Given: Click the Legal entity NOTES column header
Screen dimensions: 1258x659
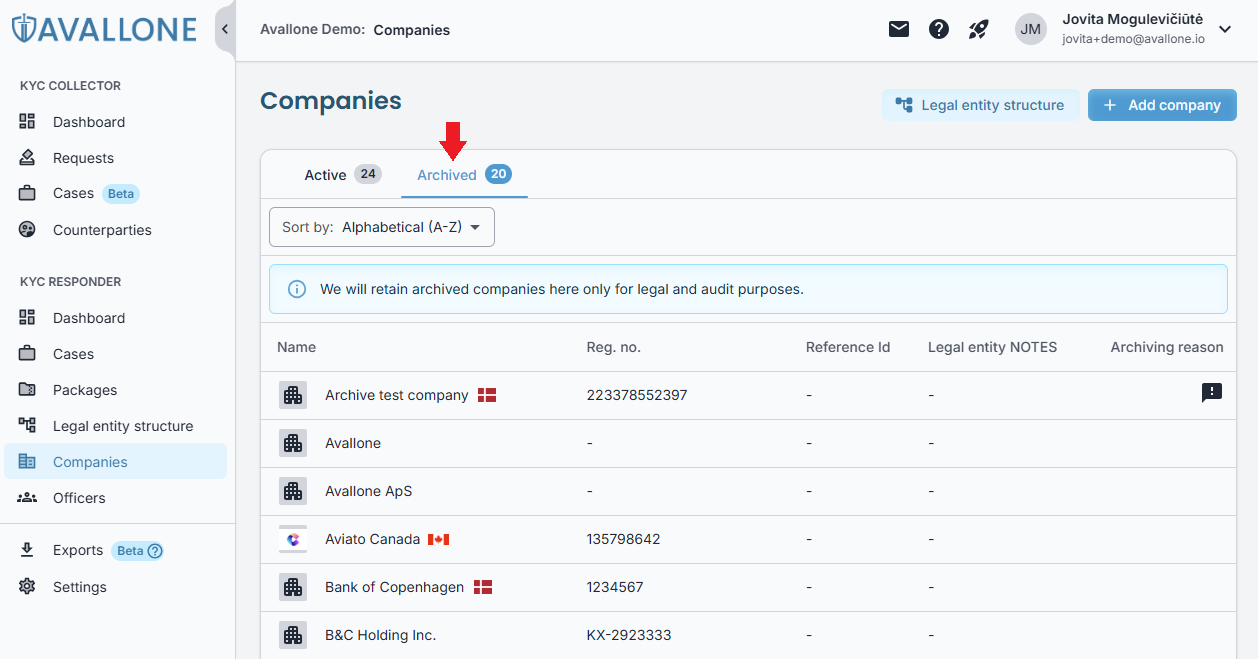Looking at the screenshot, I should click(x=992, y=347).
